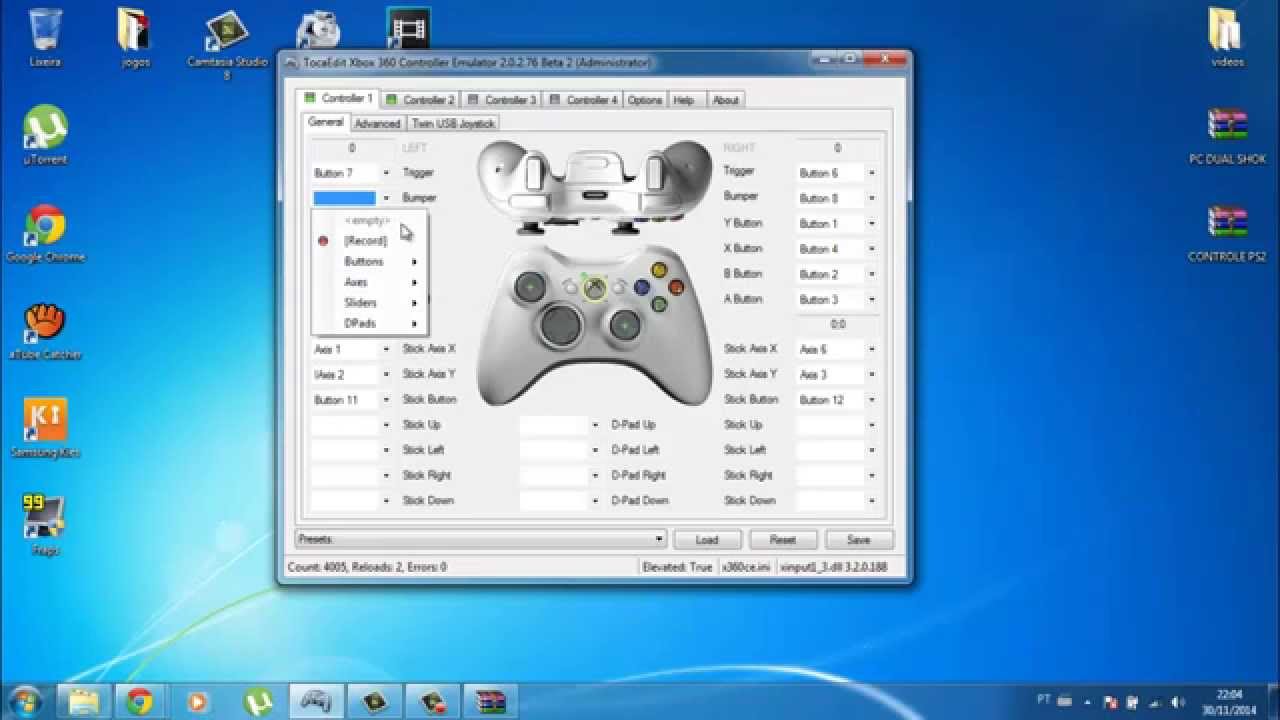The image size is (1280, 720).
Task: Select the gamepad emulator taskbar icon
Action: point(316,700)
